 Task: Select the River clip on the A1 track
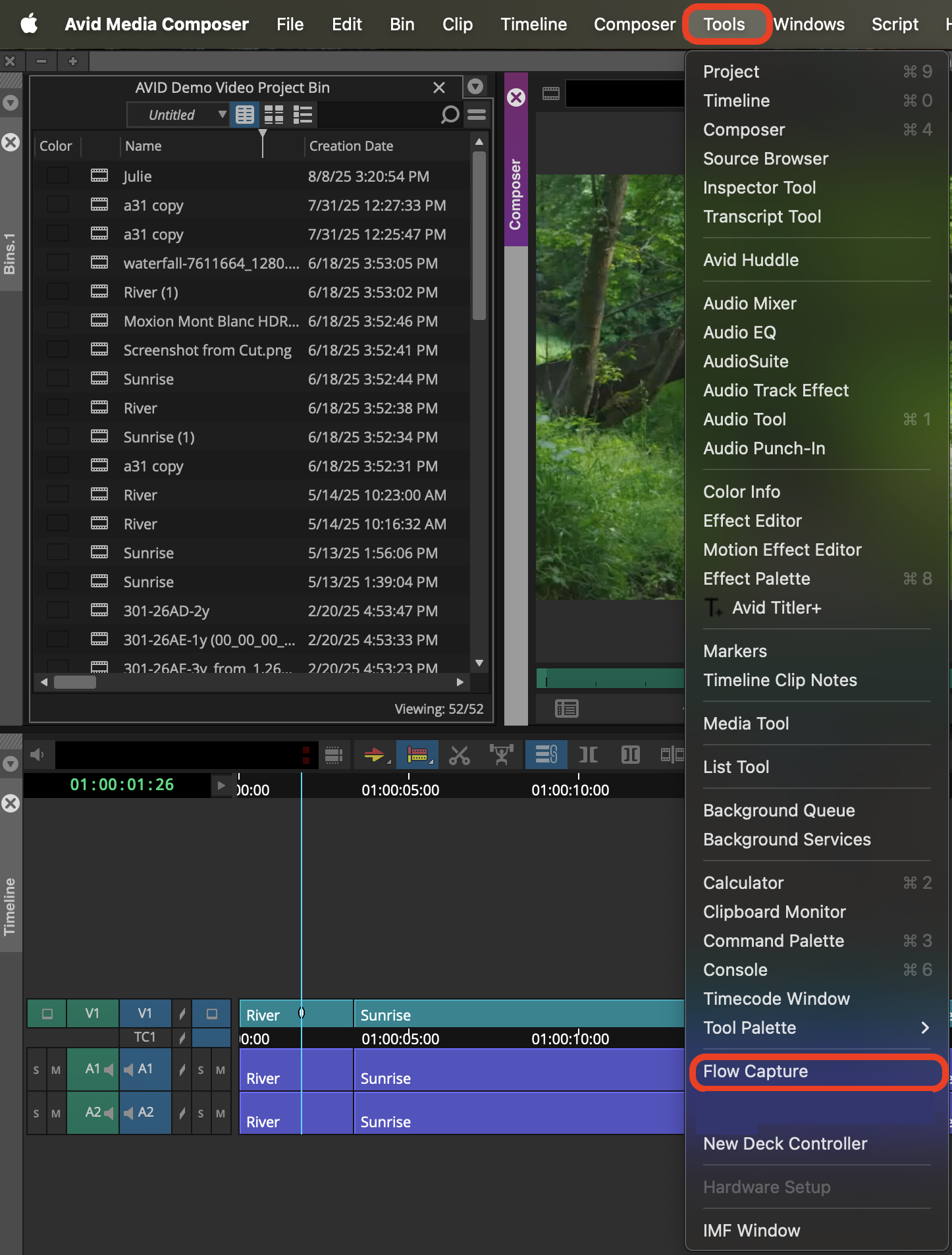point(296,1071)
